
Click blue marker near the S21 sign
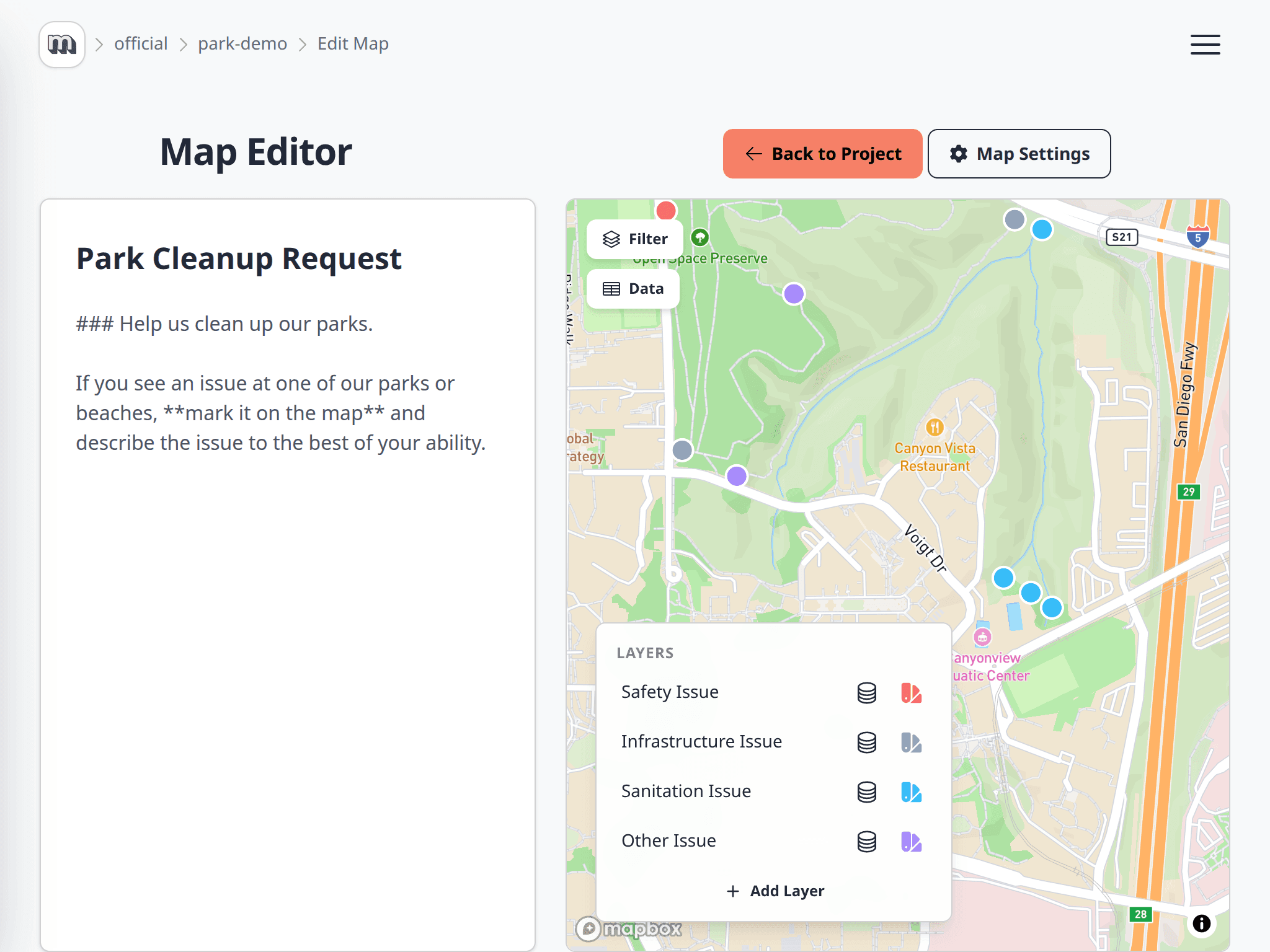(x=1042, y=229)
